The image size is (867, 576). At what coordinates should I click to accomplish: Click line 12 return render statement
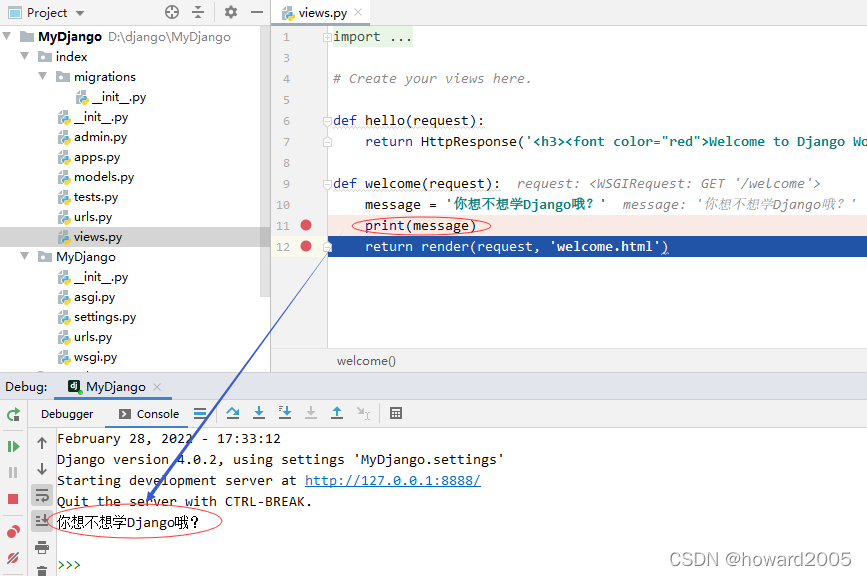(516, 247)
